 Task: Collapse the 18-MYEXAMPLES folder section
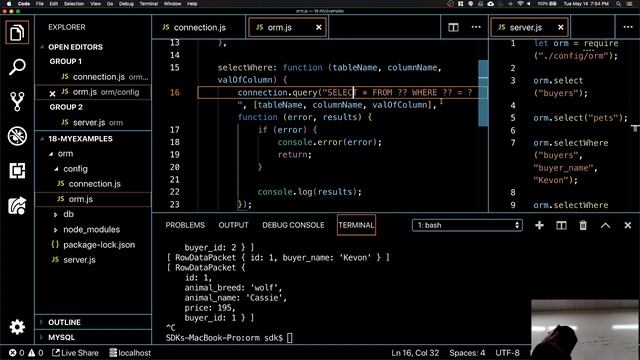point(80,139)
